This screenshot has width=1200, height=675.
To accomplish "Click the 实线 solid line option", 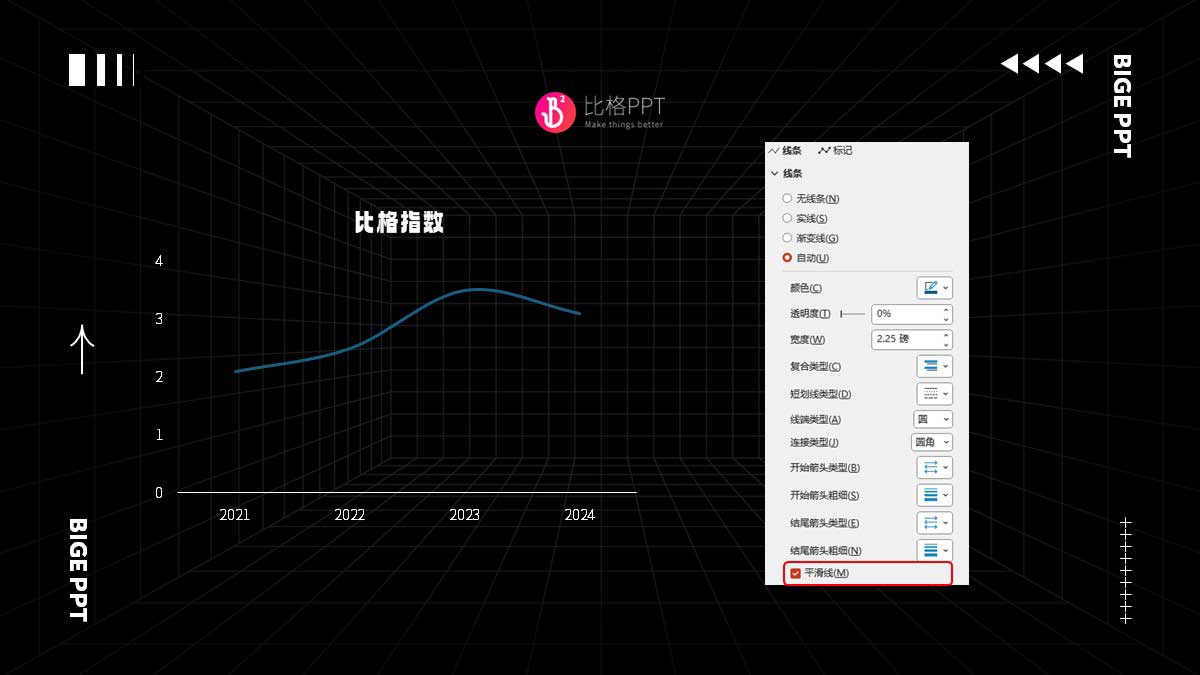I will tap(788, 218).
